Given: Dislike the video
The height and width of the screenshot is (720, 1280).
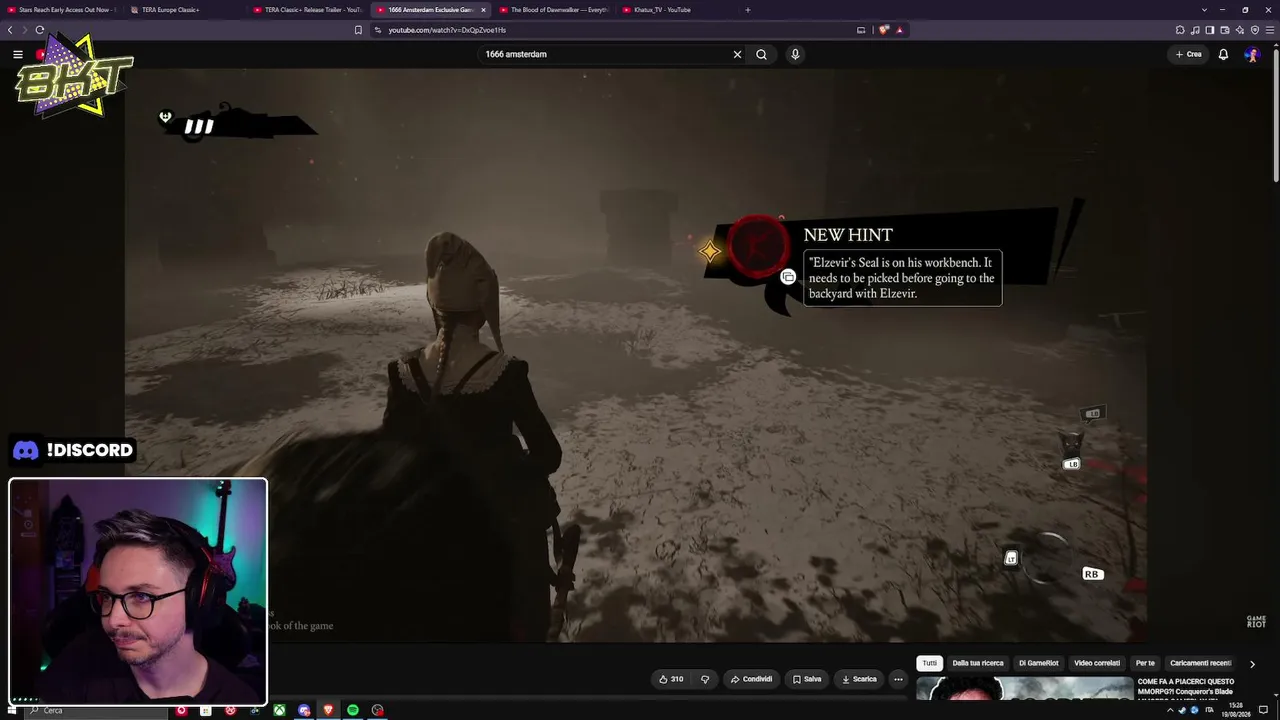Looking at the screenshot, I should pyautogui.click(x=705, y=679).
